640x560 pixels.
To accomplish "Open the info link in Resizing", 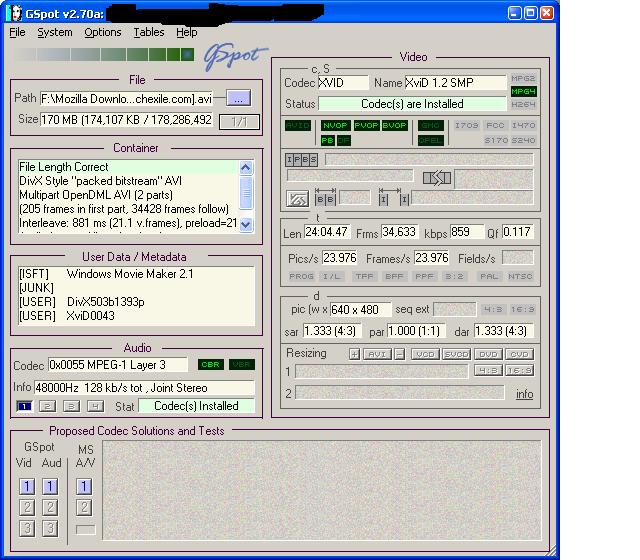I will coord(524,394).
